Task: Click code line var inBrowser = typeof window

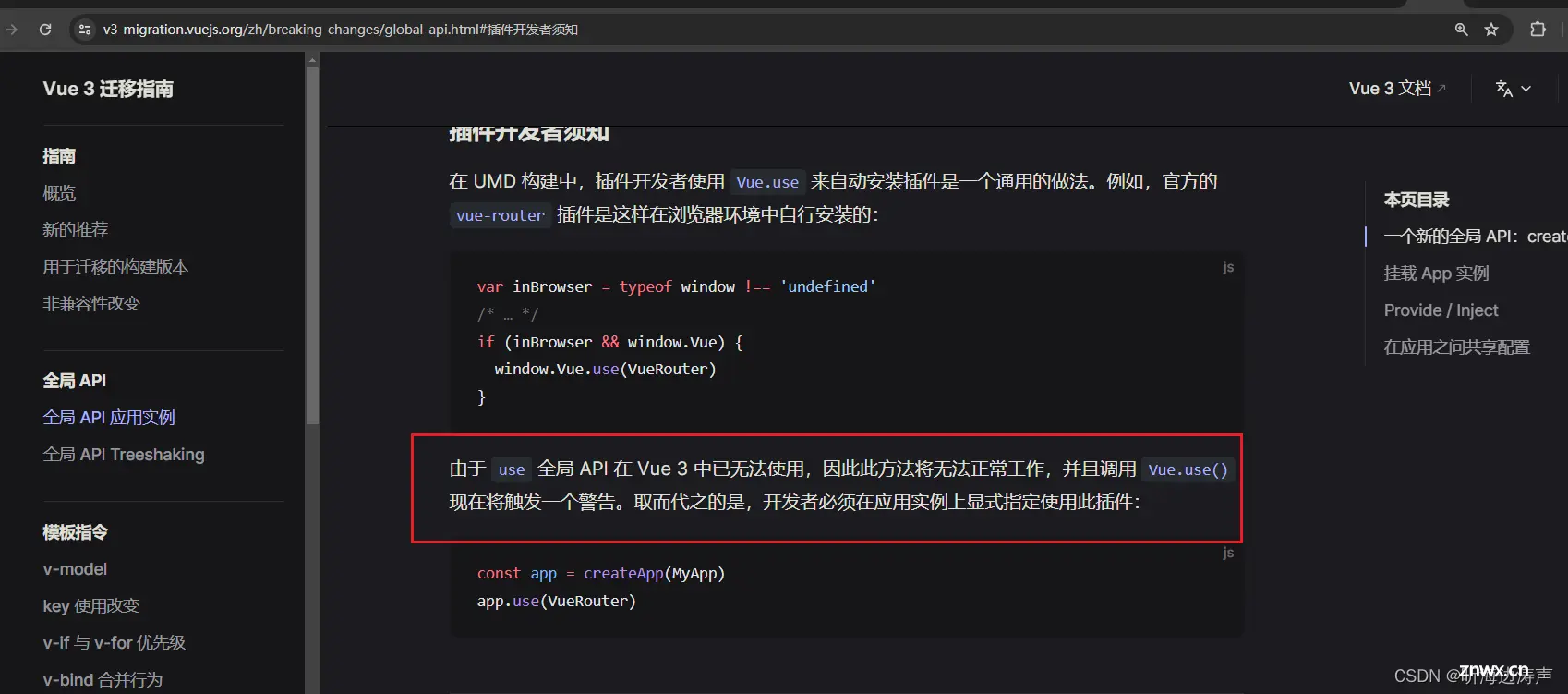Action: point(677,286)
